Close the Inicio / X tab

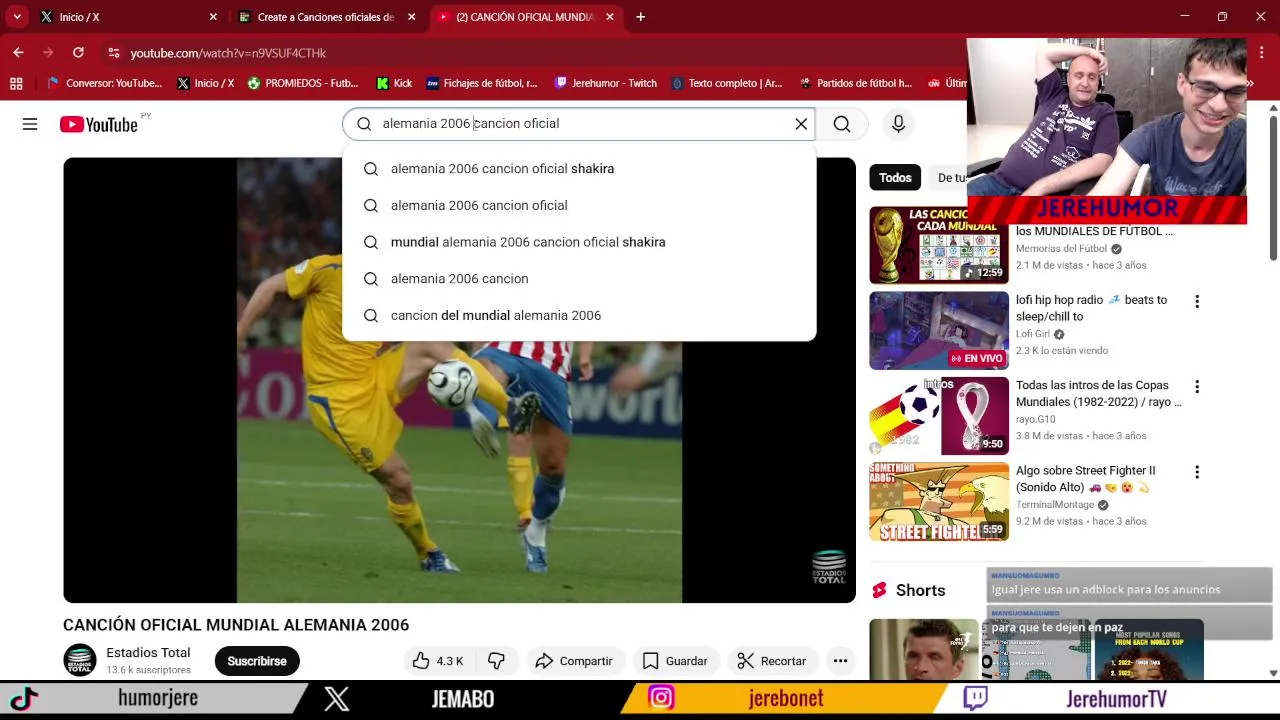[213, 17]
